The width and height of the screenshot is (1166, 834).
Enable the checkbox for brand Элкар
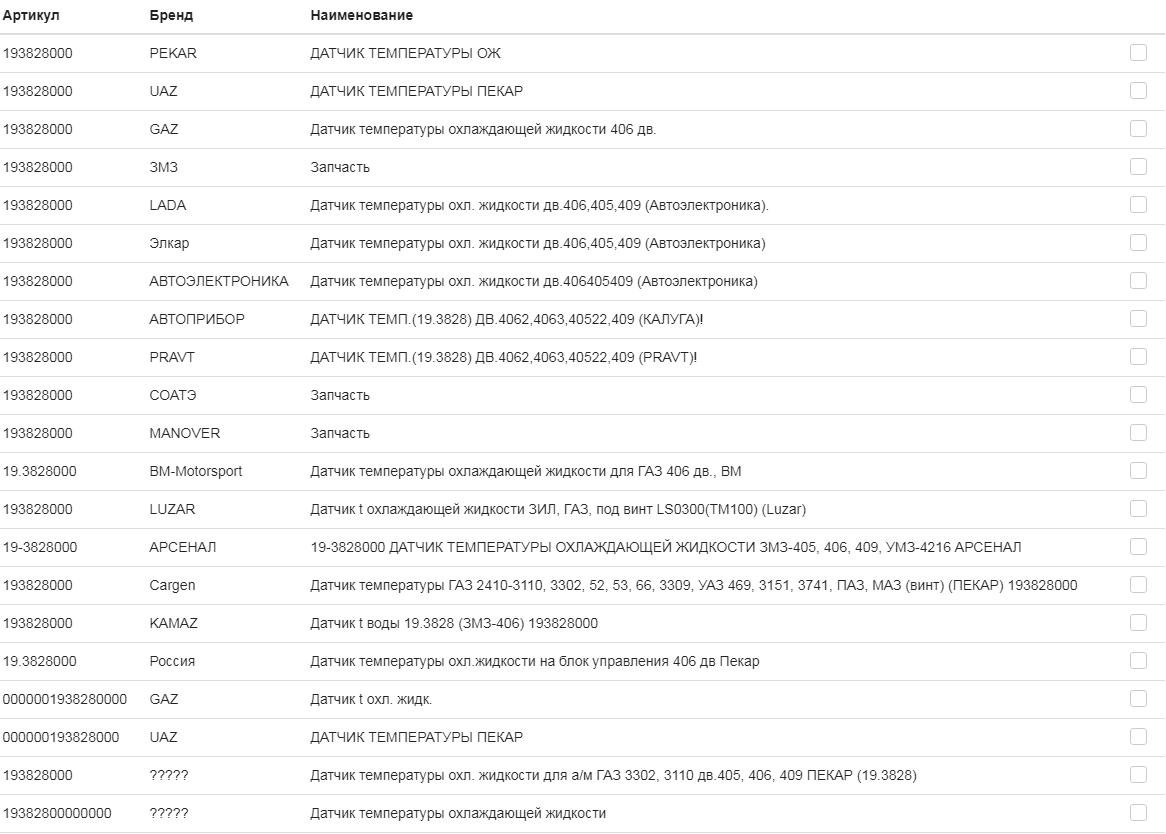coord(1138,243)
